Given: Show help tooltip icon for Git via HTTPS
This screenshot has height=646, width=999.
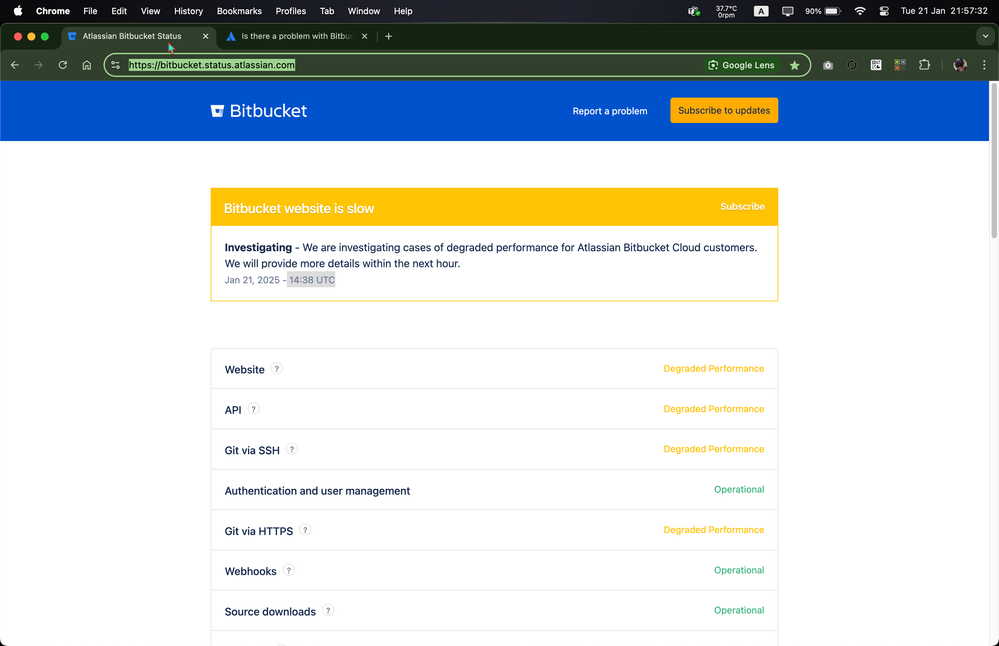Looking at the screenshot, I should coord(305,529).
